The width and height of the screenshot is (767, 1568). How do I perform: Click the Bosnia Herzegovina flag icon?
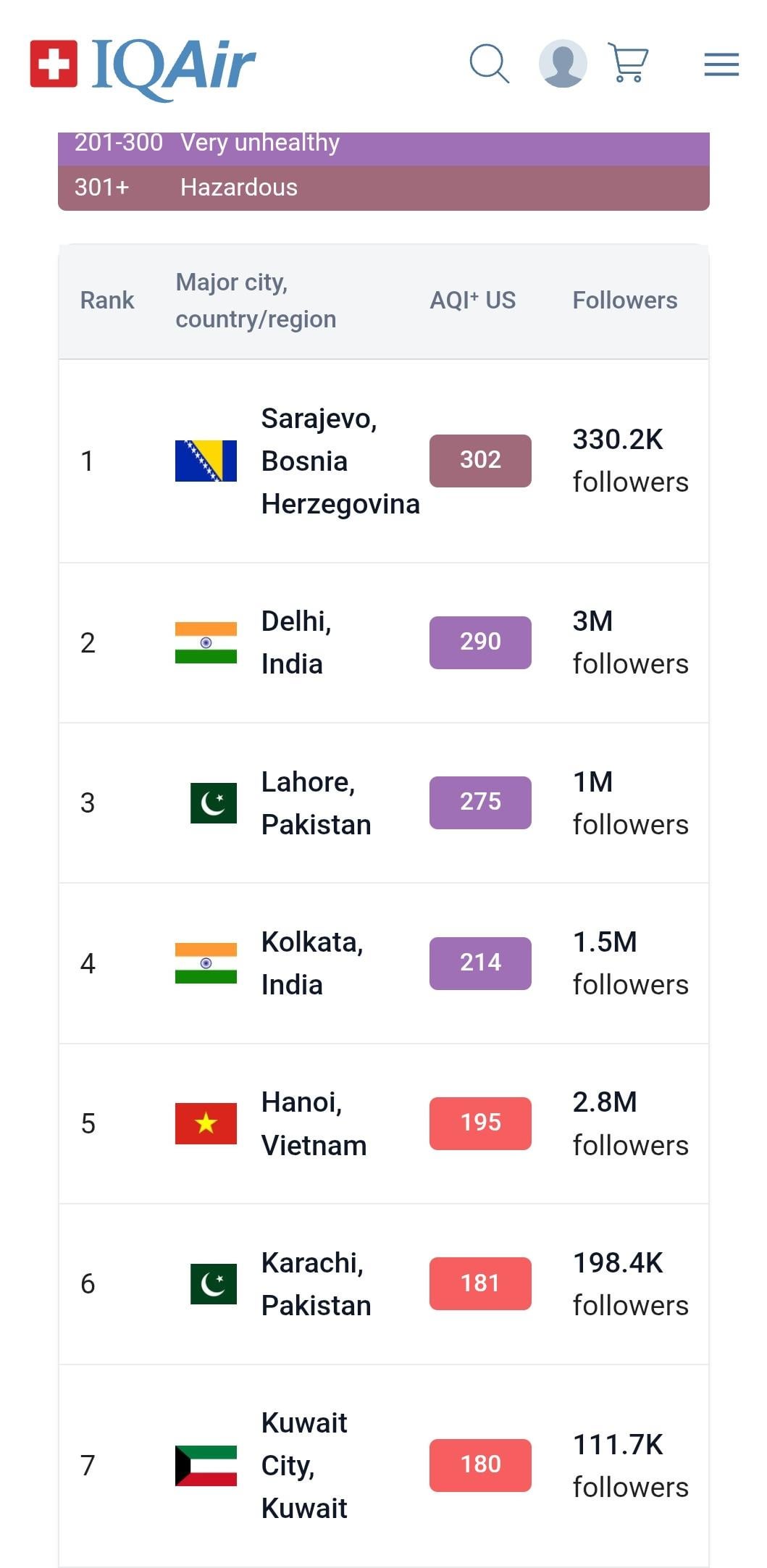206,461
